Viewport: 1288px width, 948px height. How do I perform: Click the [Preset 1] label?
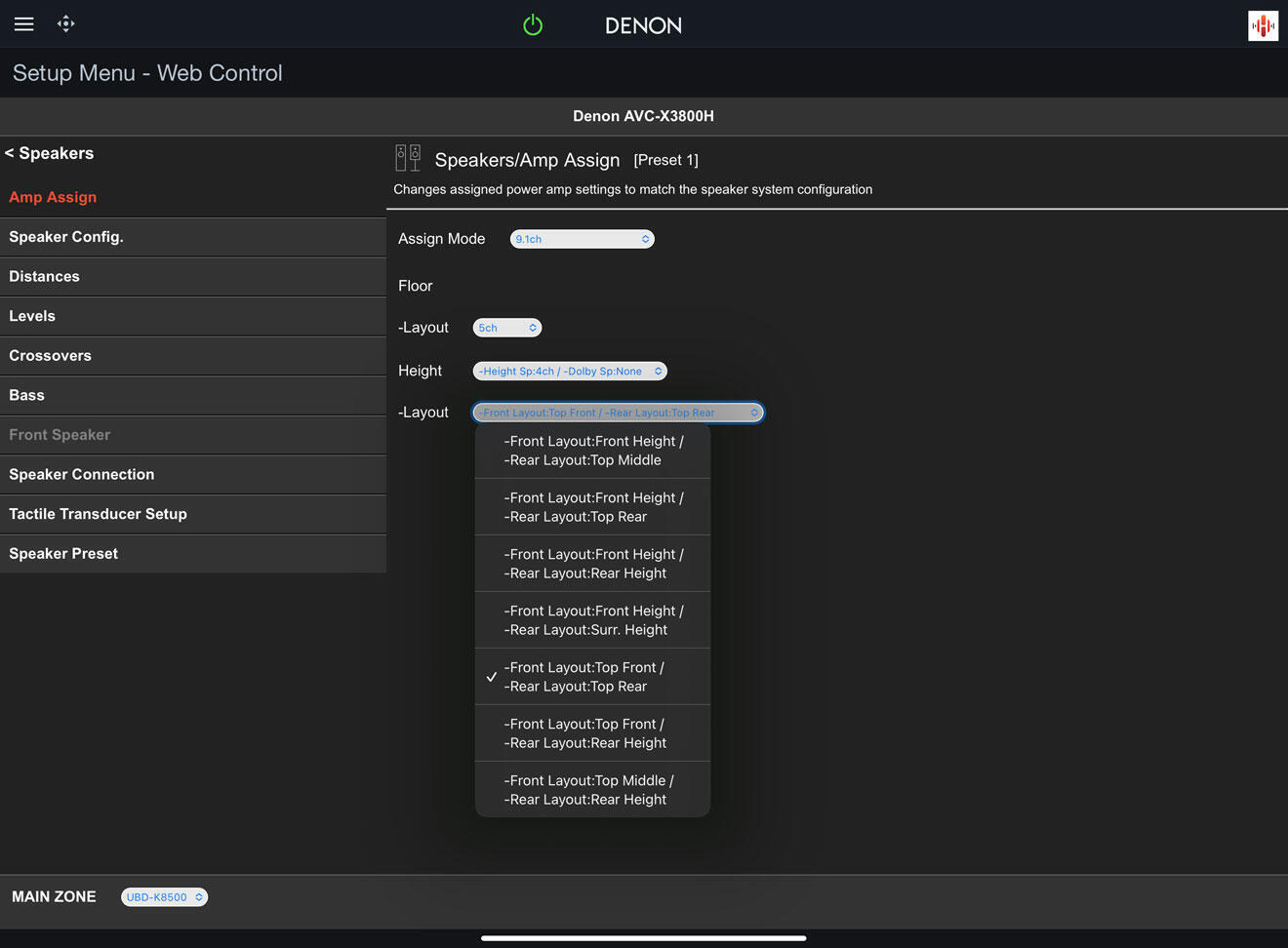665,160
